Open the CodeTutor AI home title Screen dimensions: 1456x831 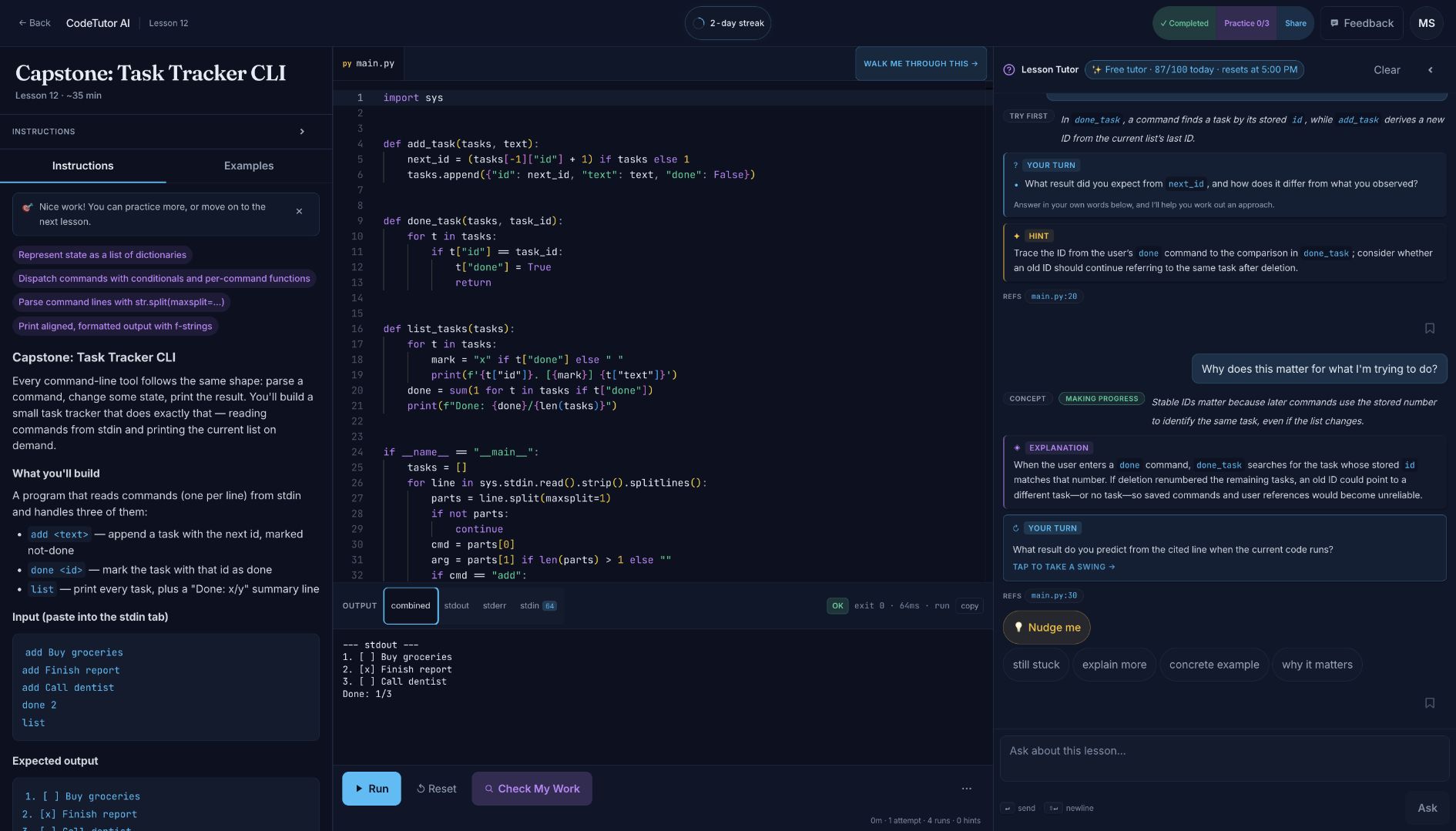[98, 23]
